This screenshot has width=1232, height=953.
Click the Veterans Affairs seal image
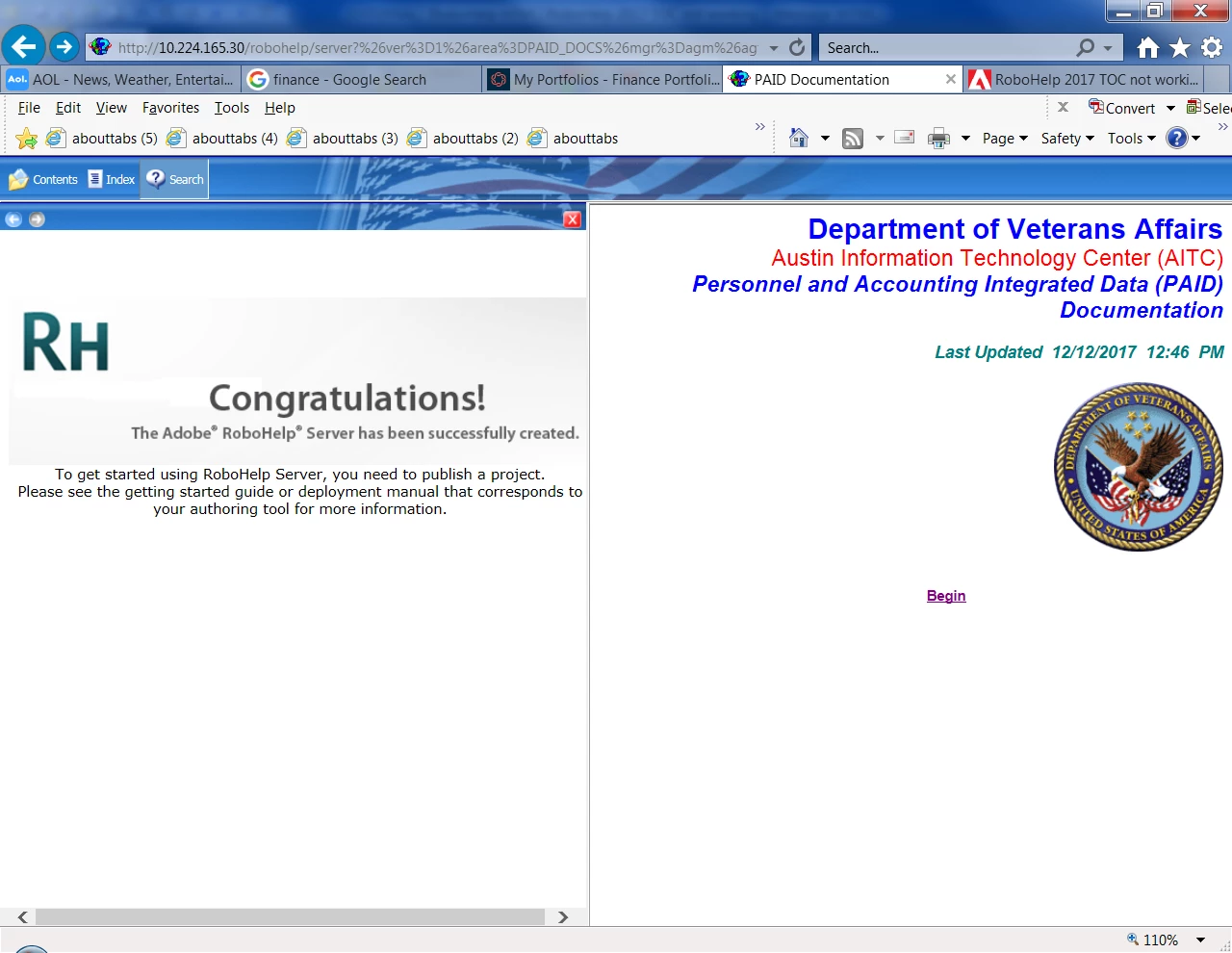(x=1138, y=467)
